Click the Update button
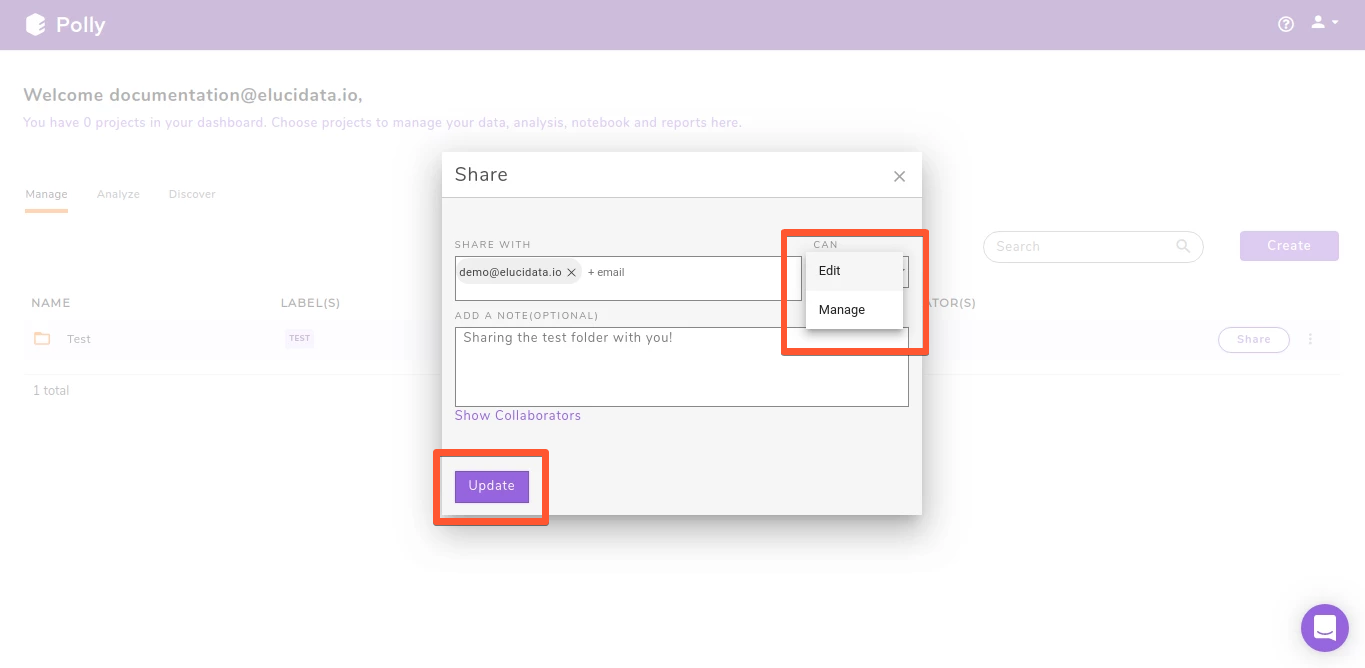Screen dimensions: 1365x668 coord(491,486)
